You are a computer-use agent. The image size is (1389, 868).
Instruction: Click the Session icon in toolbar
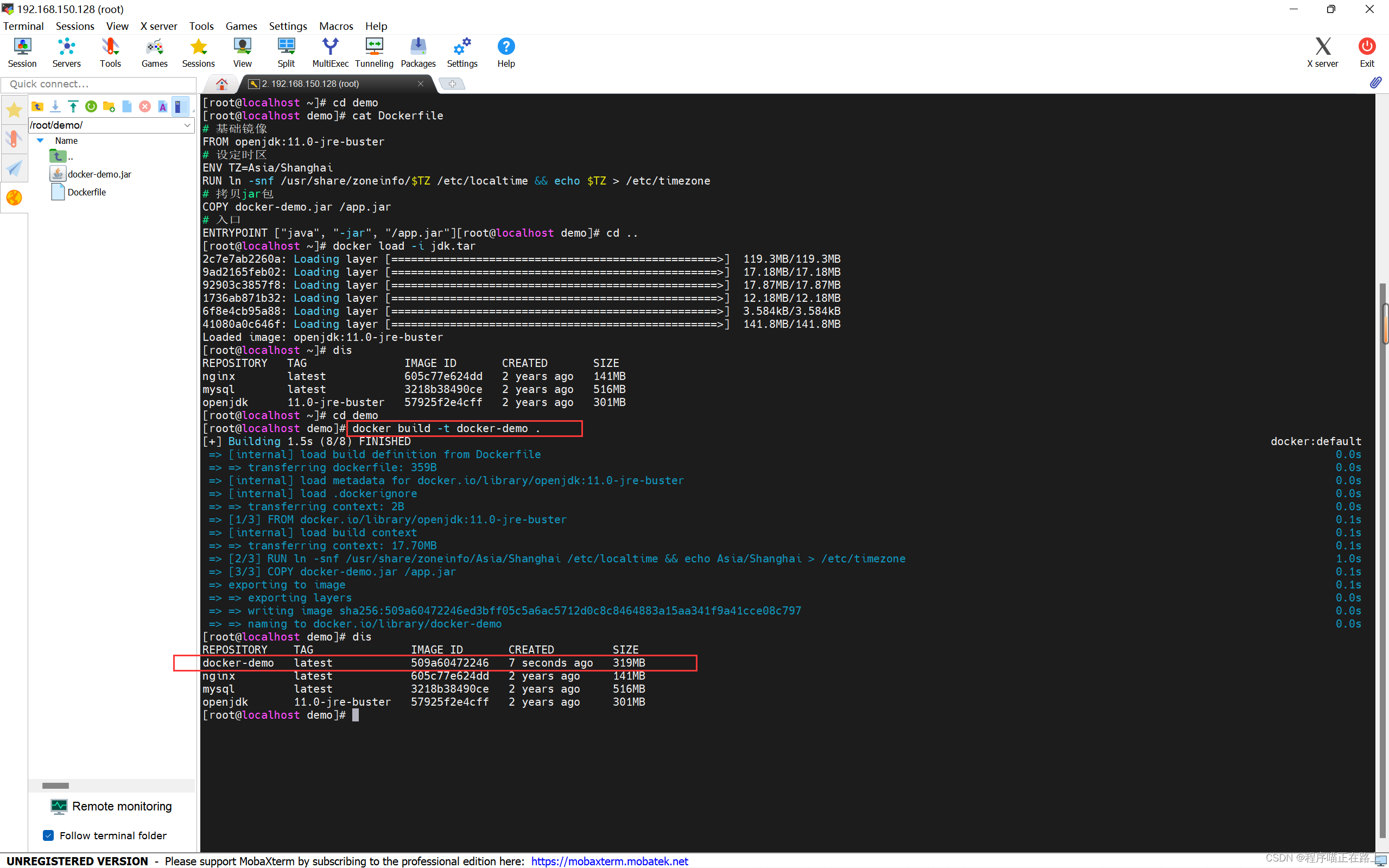(21, 52)
